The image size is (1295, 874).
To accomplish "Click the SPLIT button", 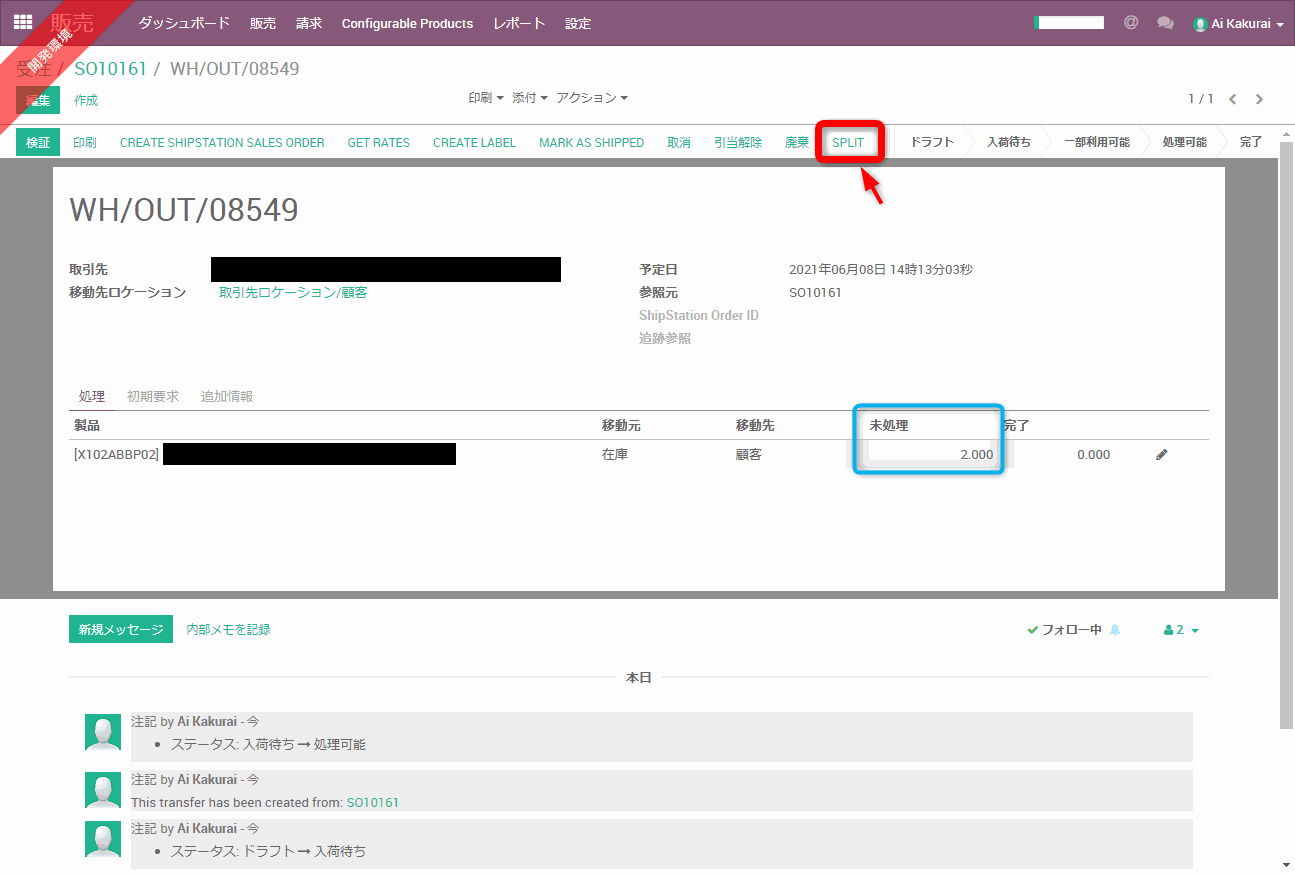I will tap(848, 142).
